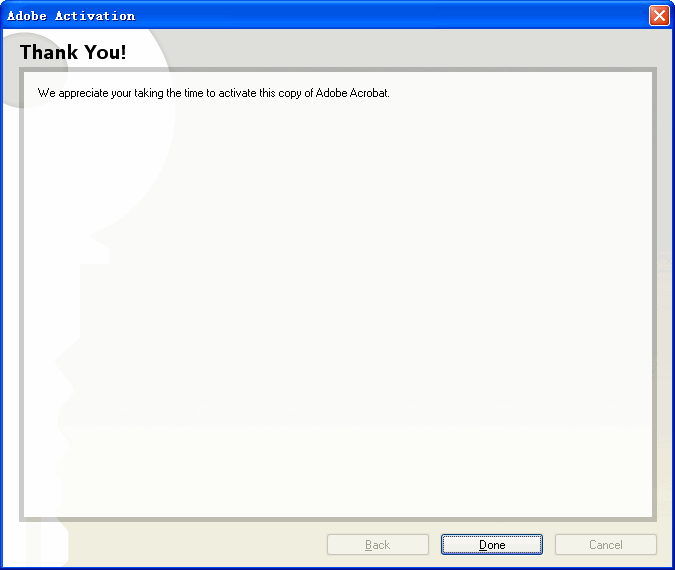
Task: Click the key watermark tip beside footer
Action: tap(47, 545)
